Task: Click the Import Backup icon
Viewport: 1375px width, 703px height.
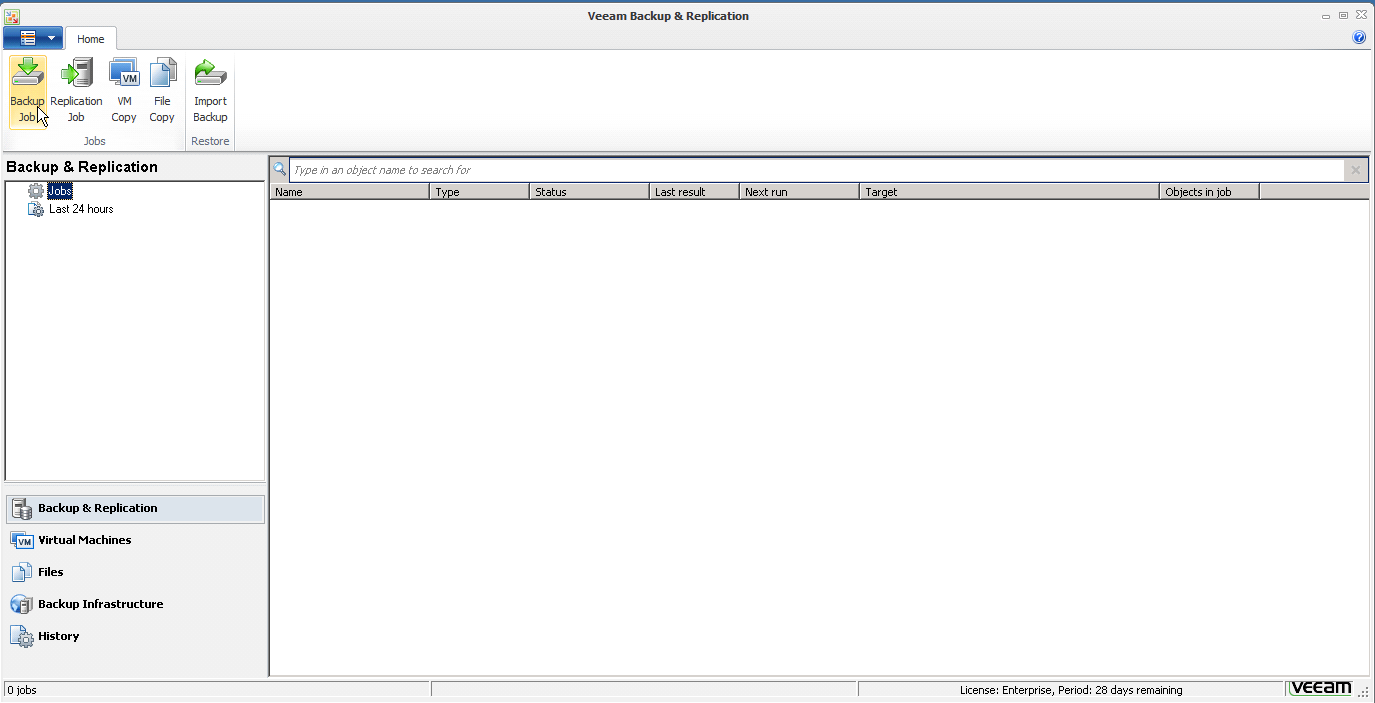Action: pos(210,90)
